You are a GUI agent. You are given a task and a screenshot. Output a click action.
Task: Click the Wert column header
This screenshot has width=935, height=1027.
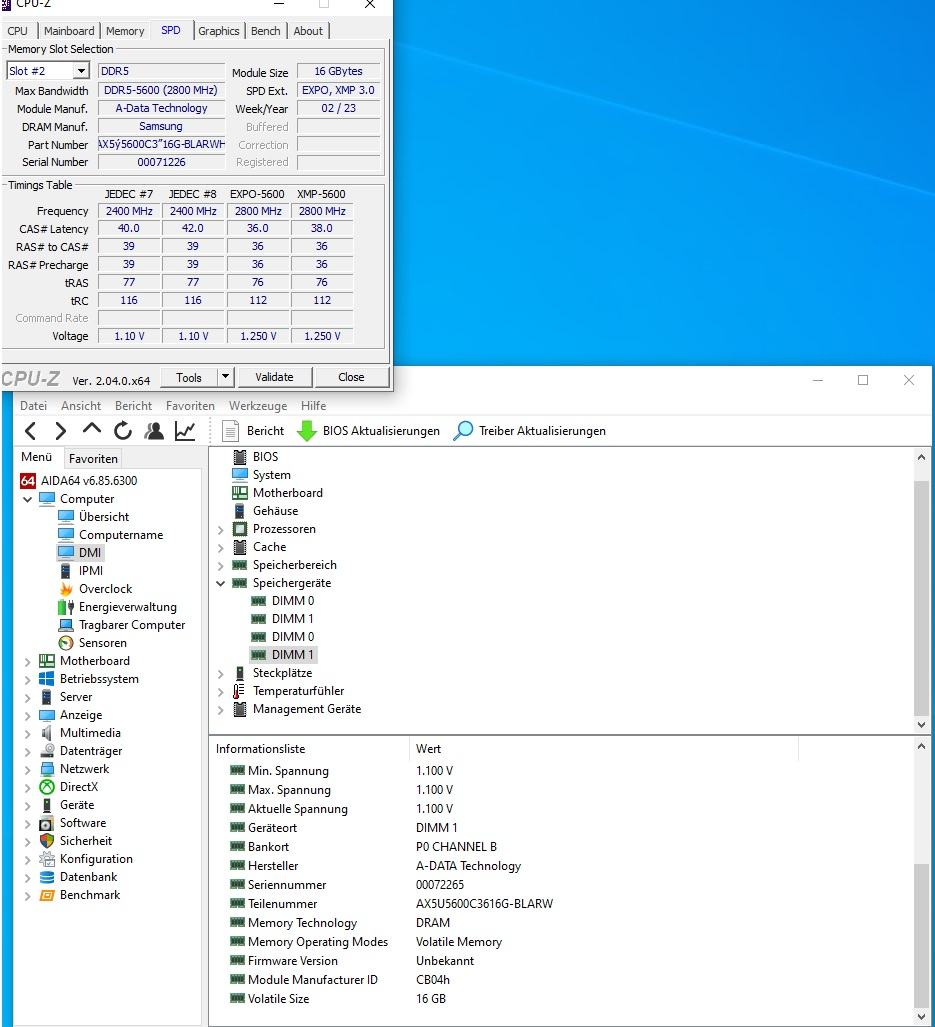pyautogui.click(x=602, y=749)
